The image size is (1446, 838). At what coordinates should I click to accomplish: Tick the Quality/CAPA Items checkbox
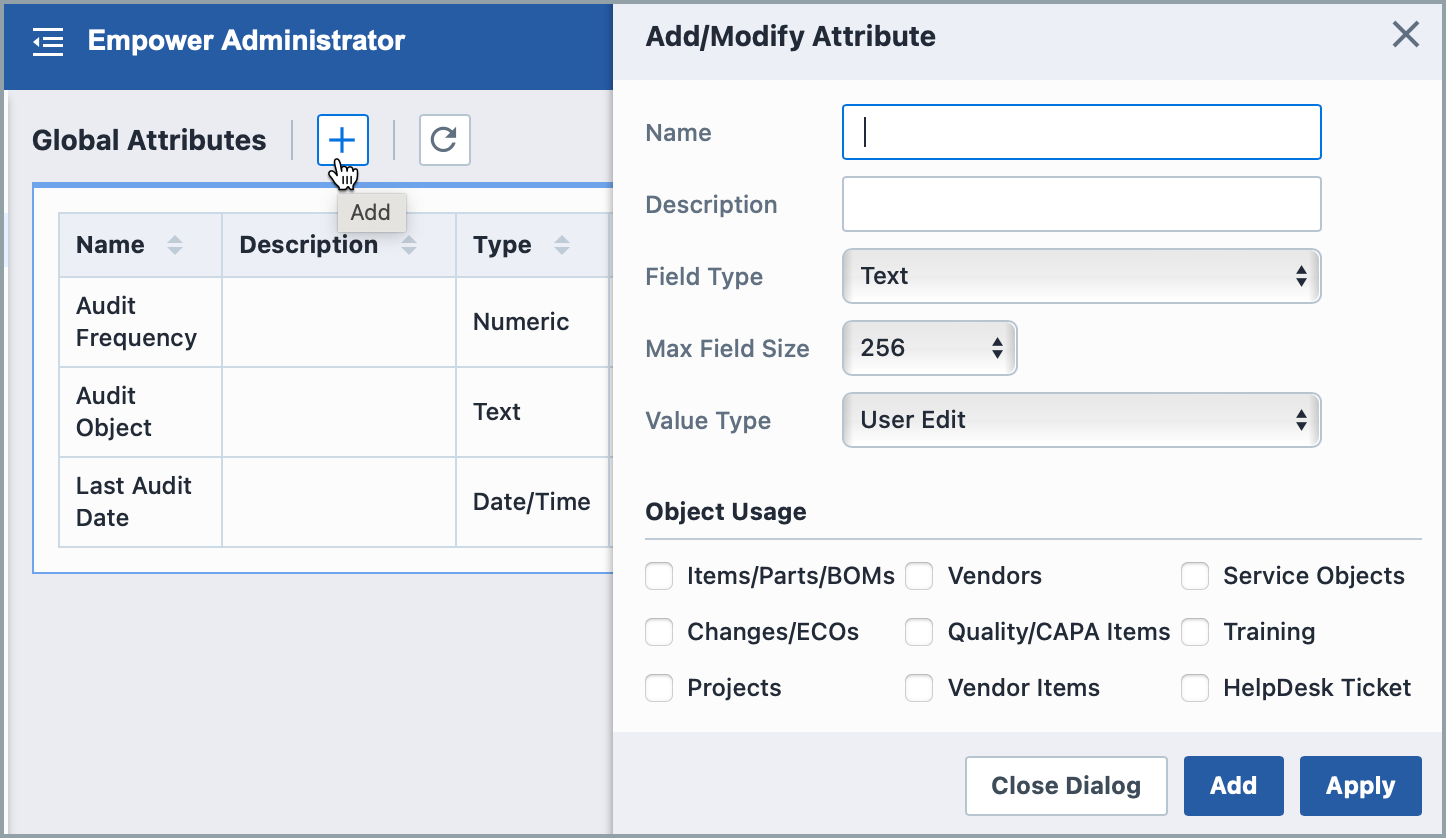click(919, 632)
